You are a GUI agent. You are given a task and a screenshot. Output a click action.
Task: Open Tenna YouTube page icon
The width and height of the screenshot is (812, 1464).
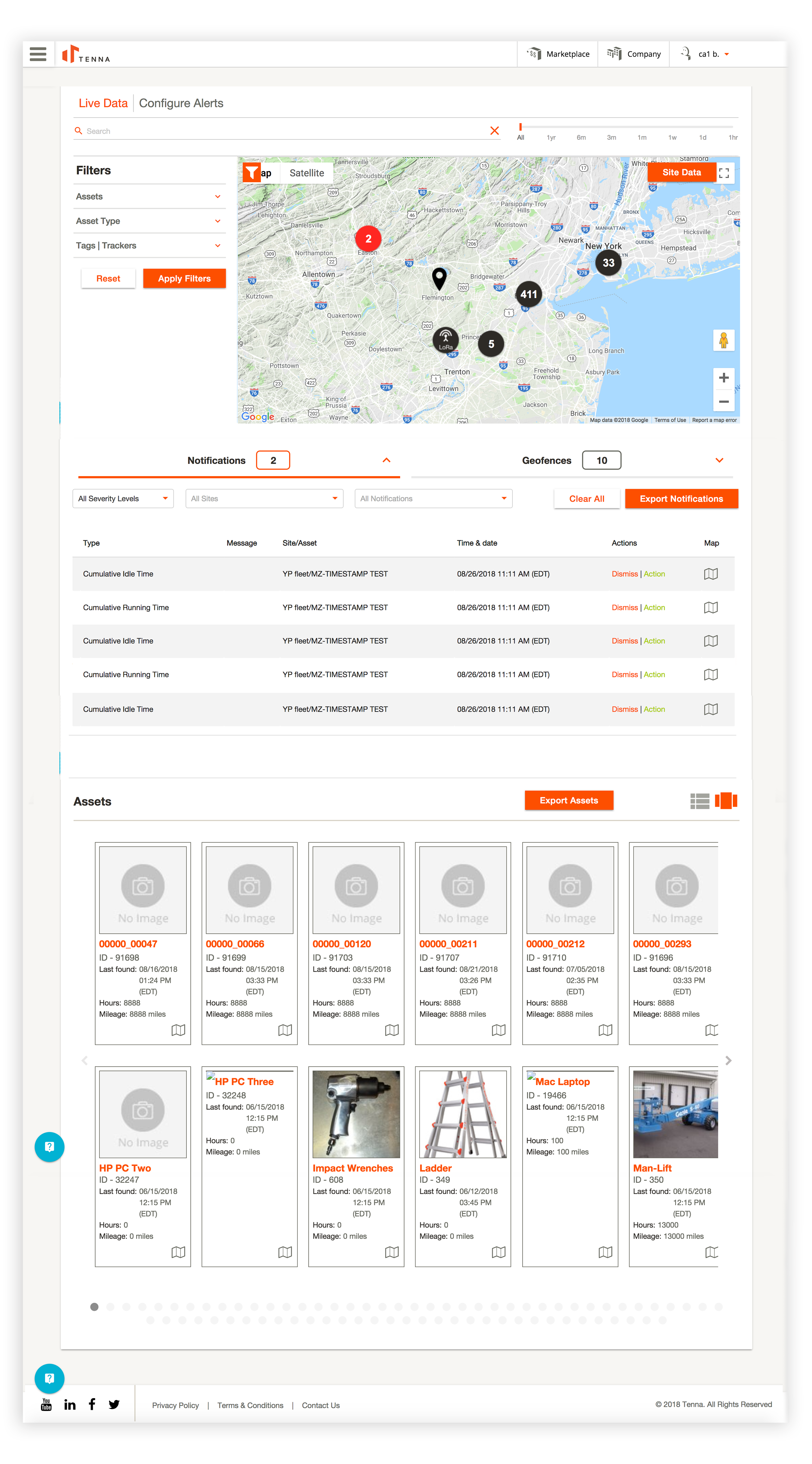(47, 1404)
